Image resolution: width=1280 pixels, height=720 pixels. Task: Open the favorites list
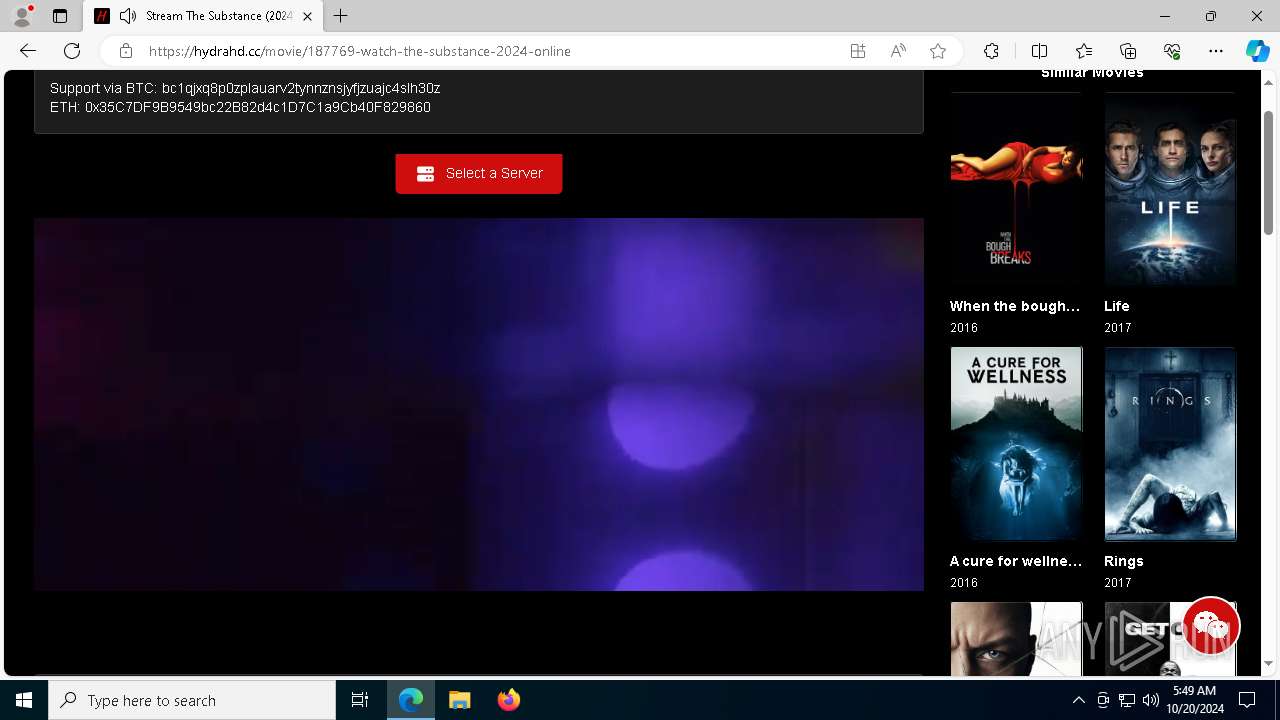(x=1084, y=51)
